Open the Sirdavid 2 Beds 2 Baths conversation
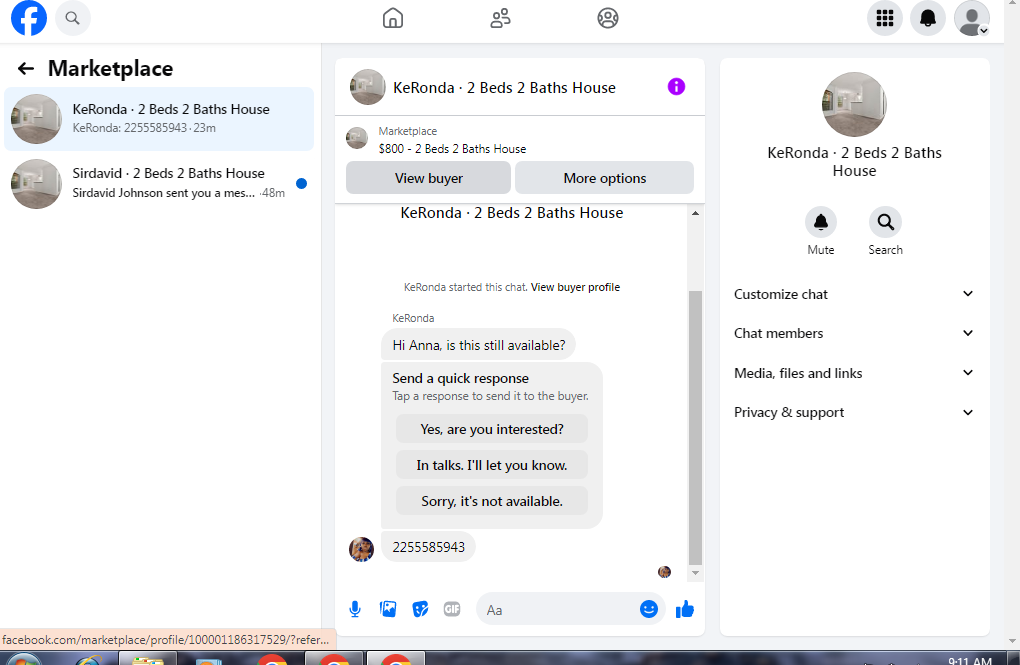 tap(159, 183)
